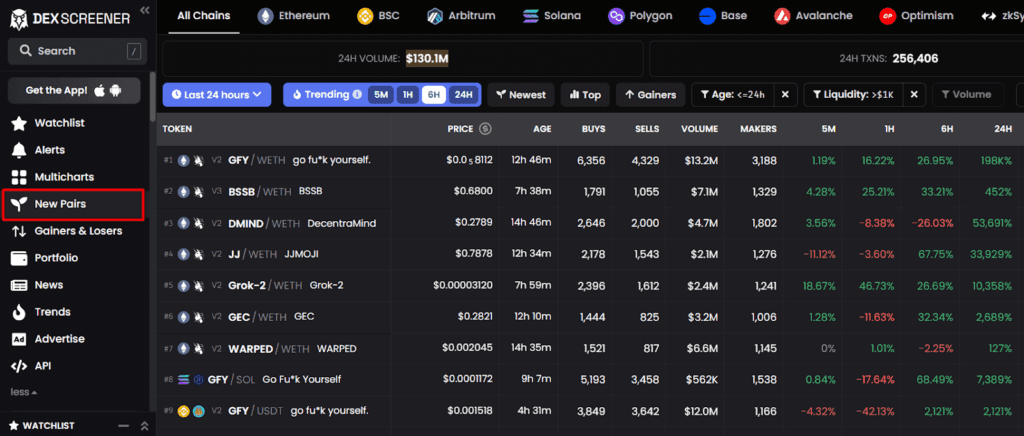This screenshot has width=1024, height=436.
Task: Open Gainers & Losers page
Action: pyautogui.click(x=78, y=231)
